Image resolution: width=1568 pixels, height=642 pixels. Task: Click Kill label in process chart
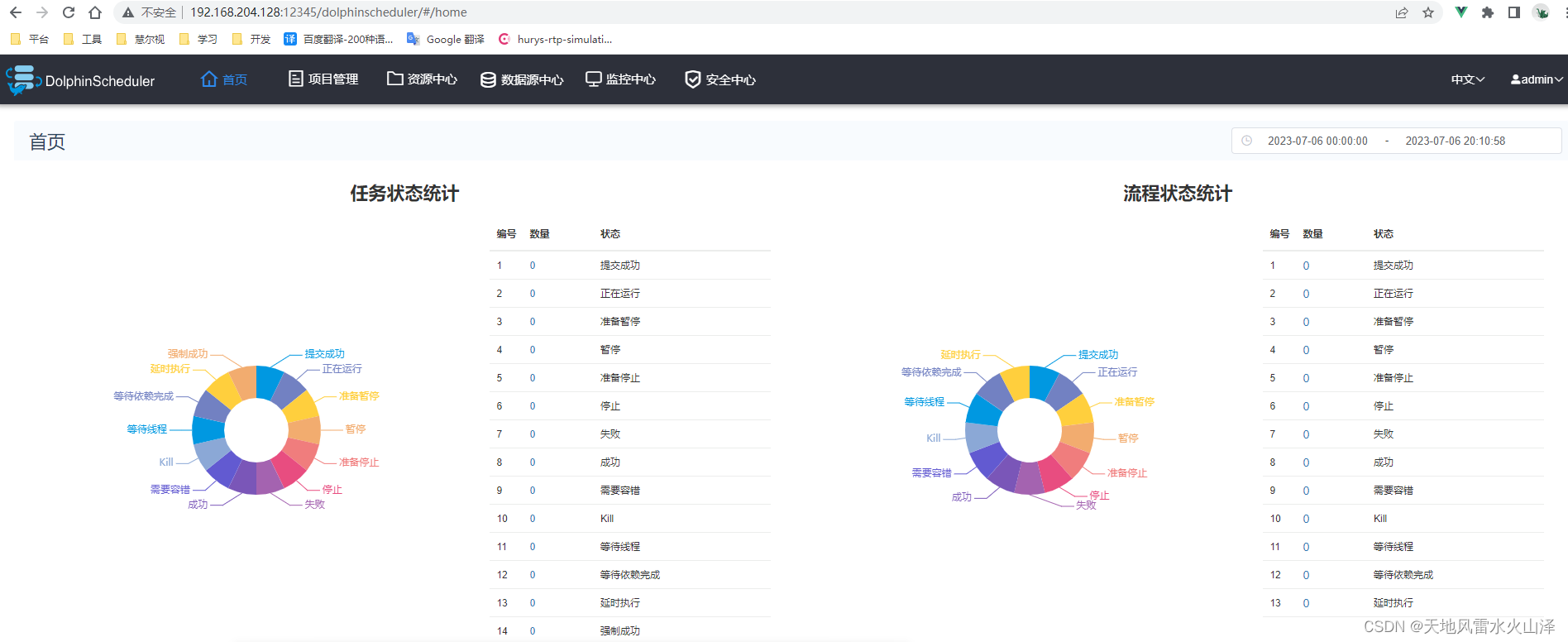coord(934,438)
